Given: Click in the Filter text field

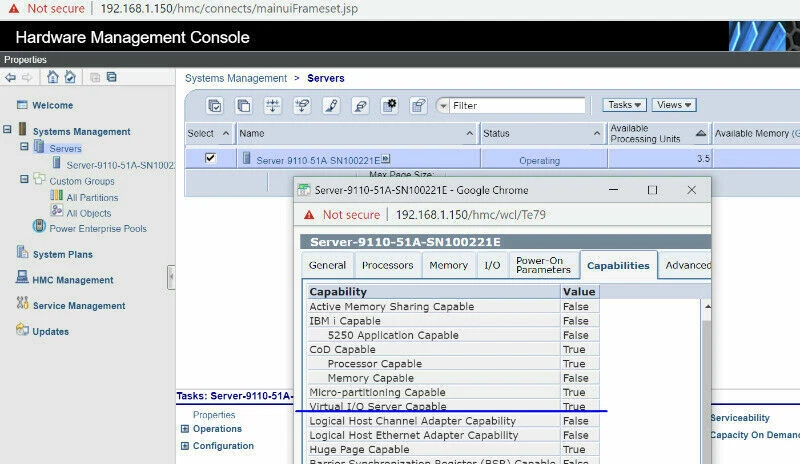Looking at the screenshot, I should [x=517, y=106].
